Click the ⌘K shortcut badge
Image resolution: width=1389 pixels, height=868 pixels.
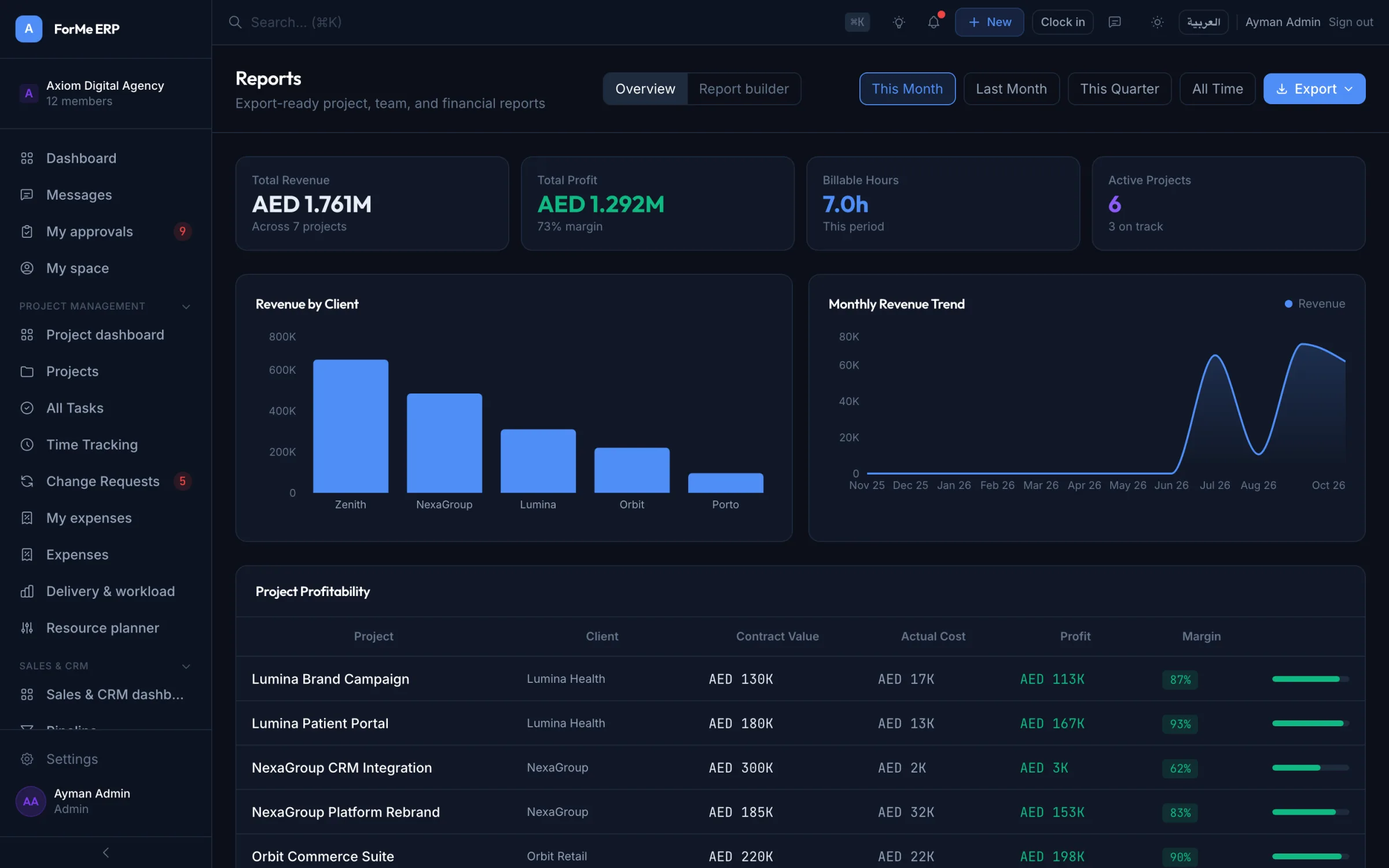coord(857,22)
